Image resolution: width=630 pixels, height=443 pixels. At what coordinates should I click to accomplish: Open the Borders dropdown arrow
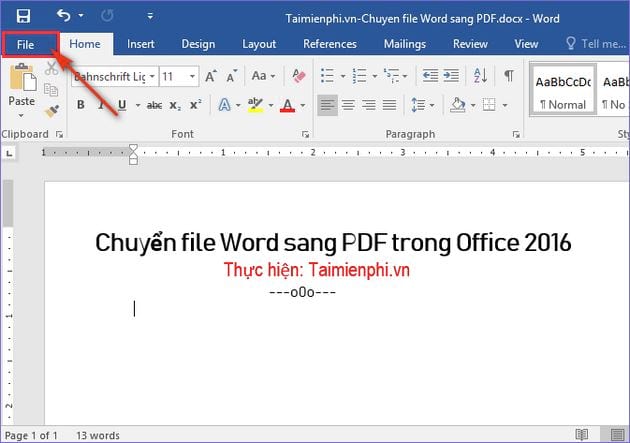coord(505,106)
